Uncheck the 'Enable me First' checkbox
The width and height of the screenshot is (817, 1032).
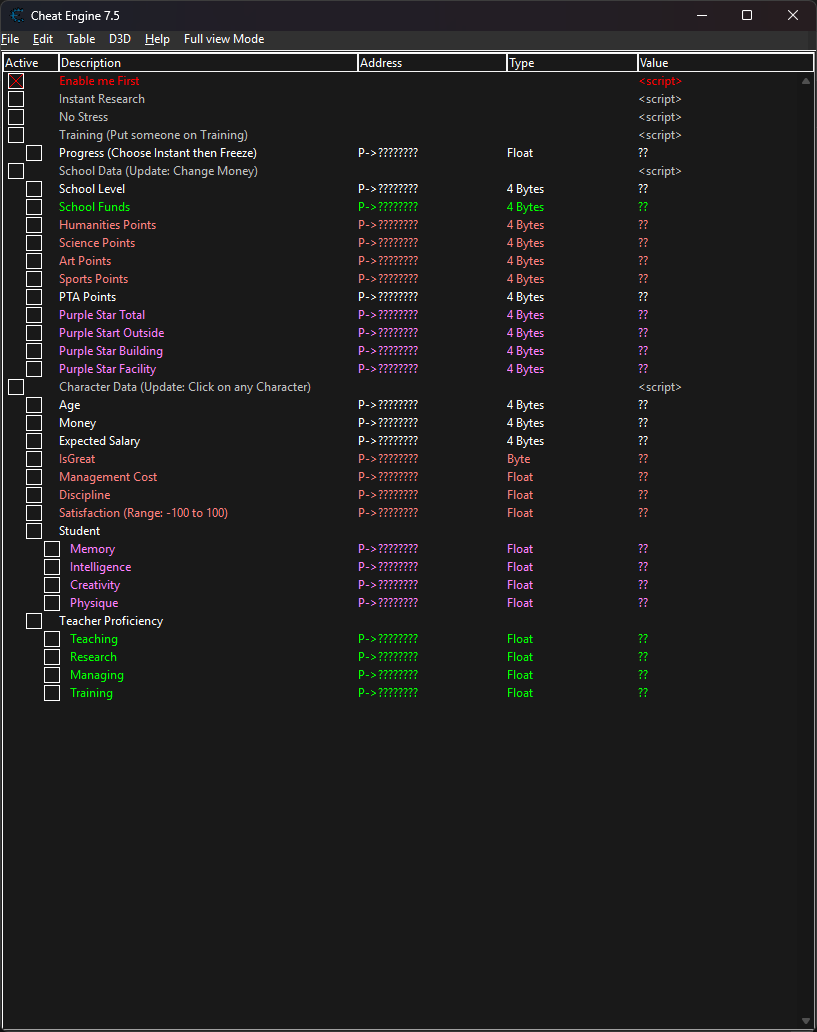[x=16, y=81]
